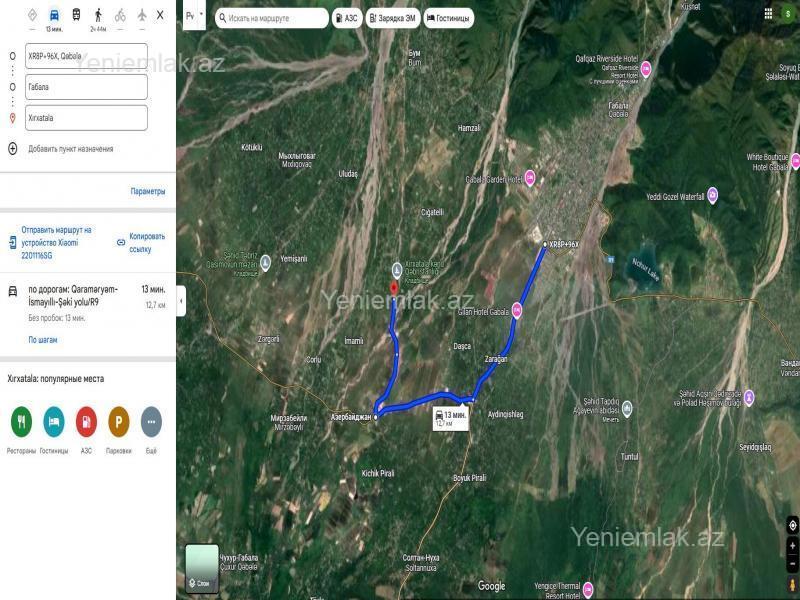Screen dimensions: 800x600
Task: Click the Street View pegman
Action: coord(792,585)
